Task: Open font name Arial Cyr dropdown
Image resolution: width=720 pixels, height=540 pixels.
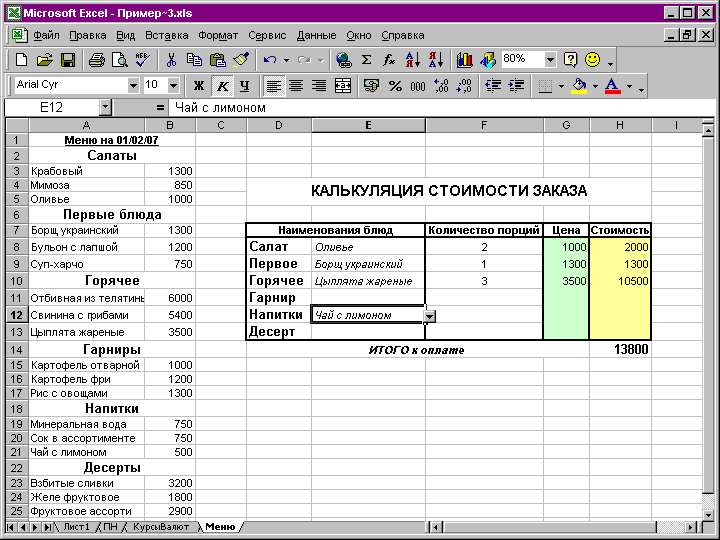Action: [x=133, y=85]
